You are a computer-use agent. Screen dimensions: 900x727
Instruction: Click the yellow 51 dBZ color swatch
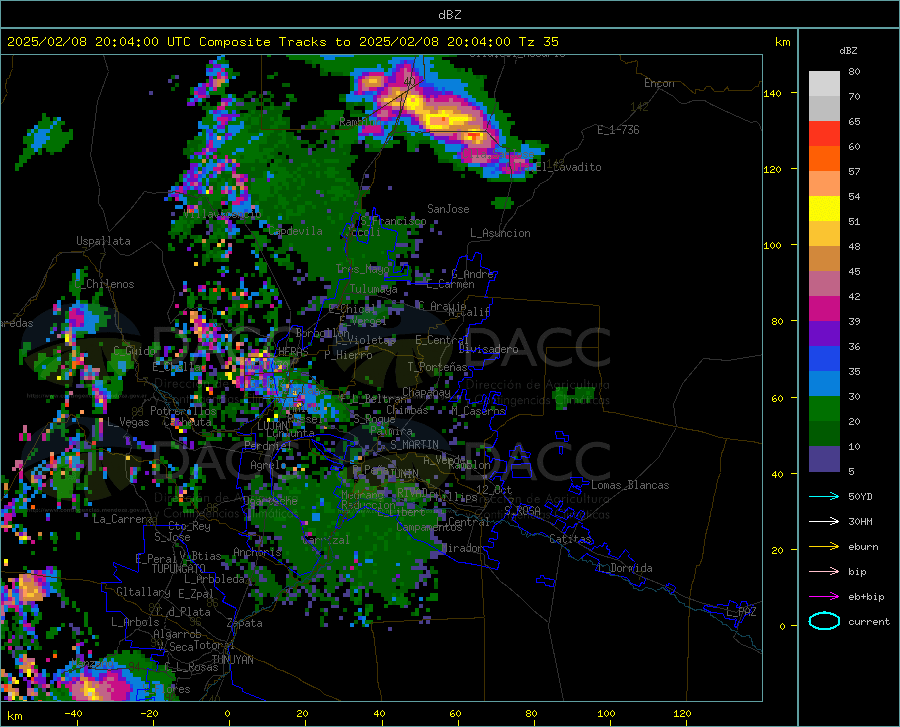pos(824,209)
